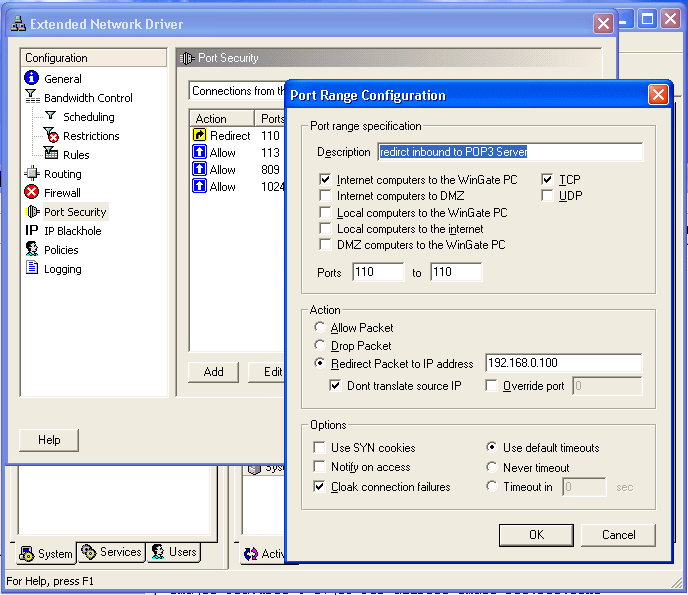Click the Logging document icon
The height and width of the screenshot is (595, 688).
pos(32,267)
